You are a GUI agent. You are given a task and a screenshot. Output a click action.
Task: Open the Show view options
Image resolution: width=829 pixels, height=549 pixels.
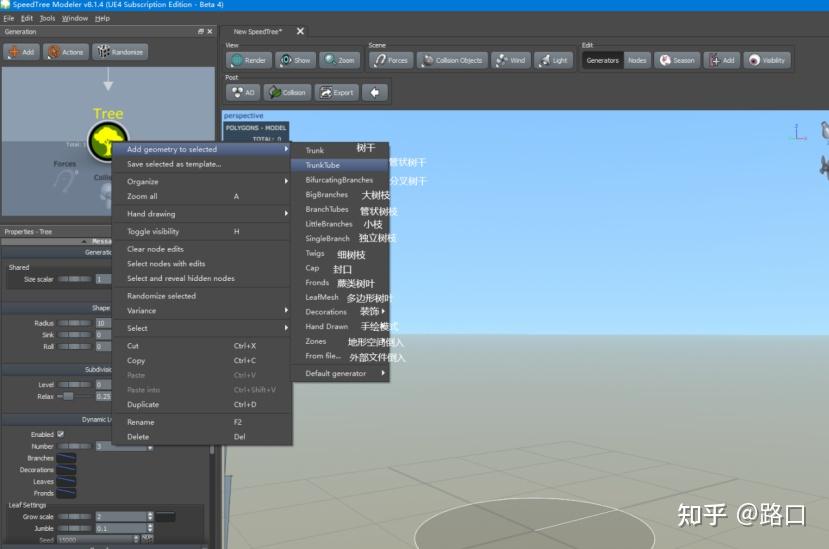pyautogui.click(x=296, y=60)
